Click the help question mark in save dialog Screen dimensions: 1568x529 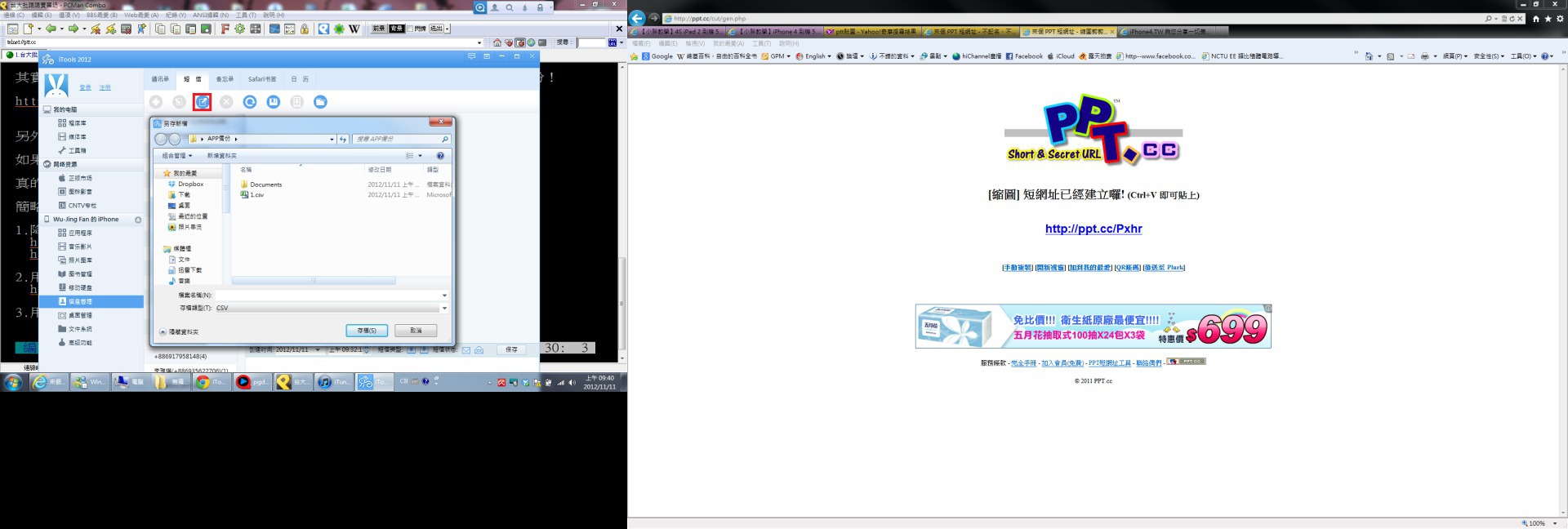point(440,156)
